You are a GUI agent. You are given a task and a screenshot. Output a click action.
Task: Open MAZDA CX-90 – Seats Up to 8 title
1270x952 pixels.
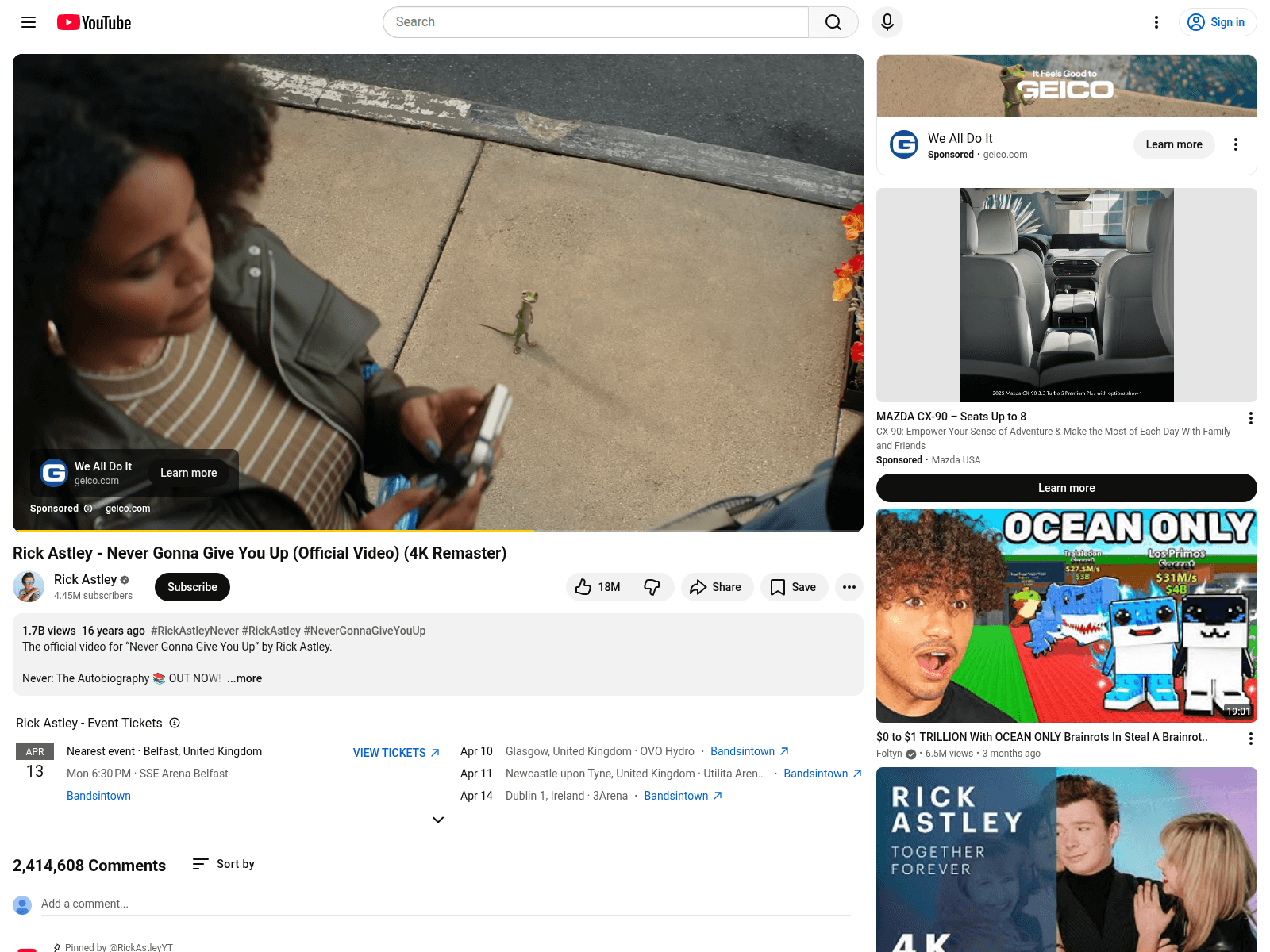pos(951,416)
